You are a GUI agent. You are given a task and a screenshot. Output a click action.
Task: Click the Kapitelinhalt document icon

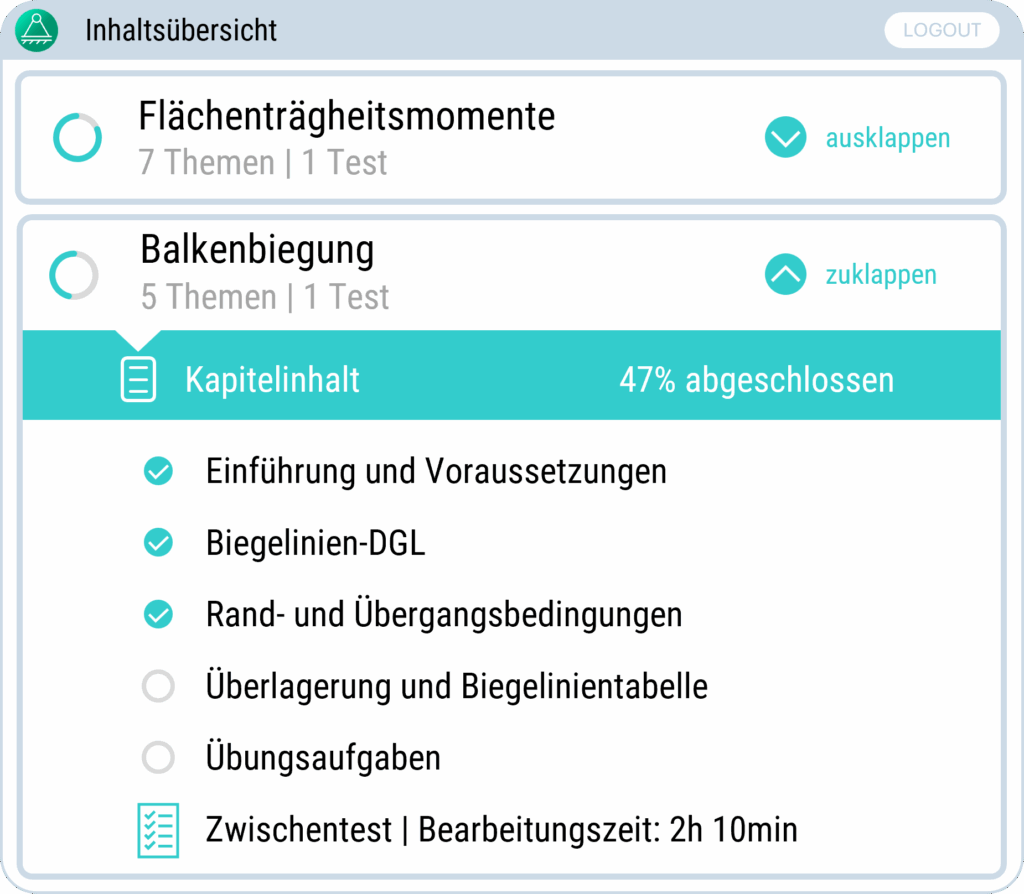point(139,380)
